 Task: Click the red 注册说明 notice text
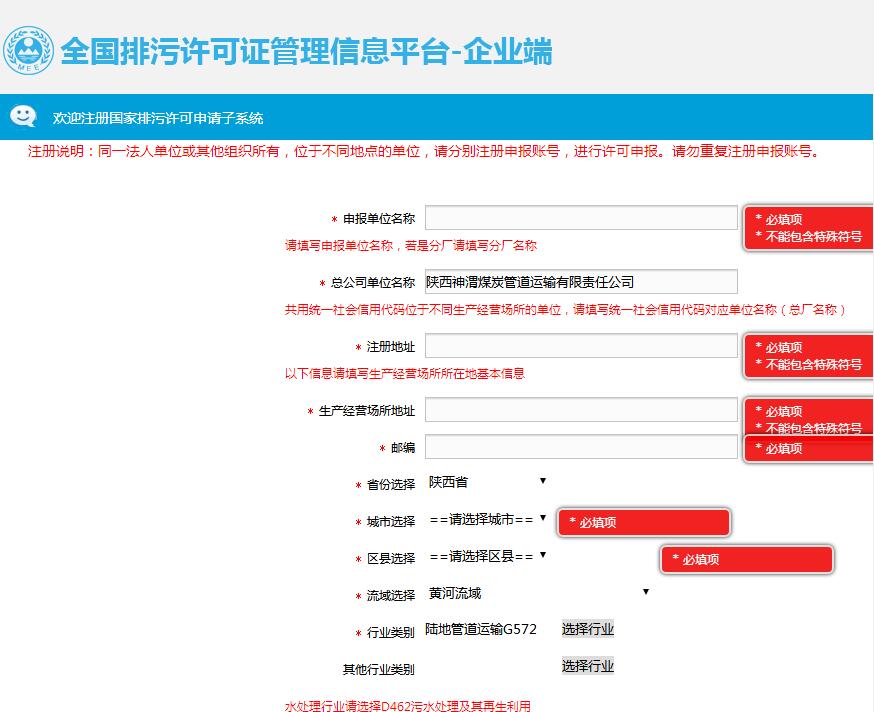coord(425,151)
